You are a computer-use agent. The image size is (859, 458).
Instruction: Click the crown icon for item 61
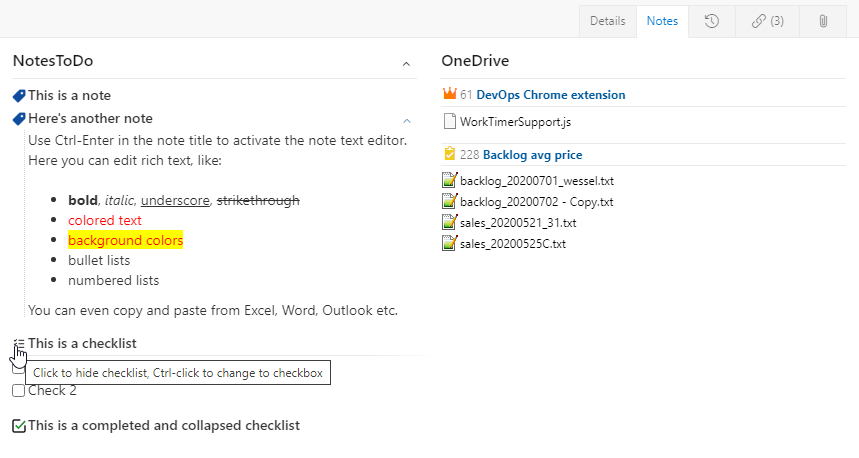point(449,94)
